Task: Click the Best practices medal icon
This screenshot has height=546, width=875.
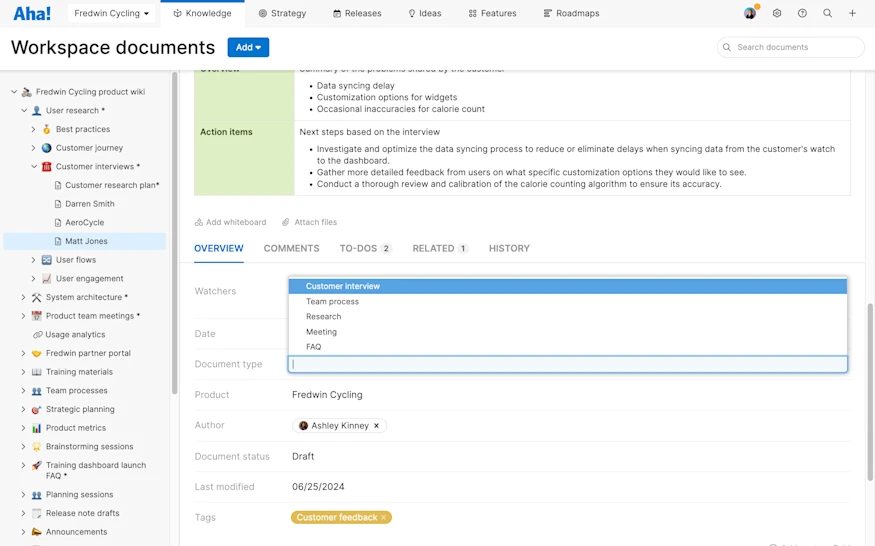Action: (x=47, y=129)
